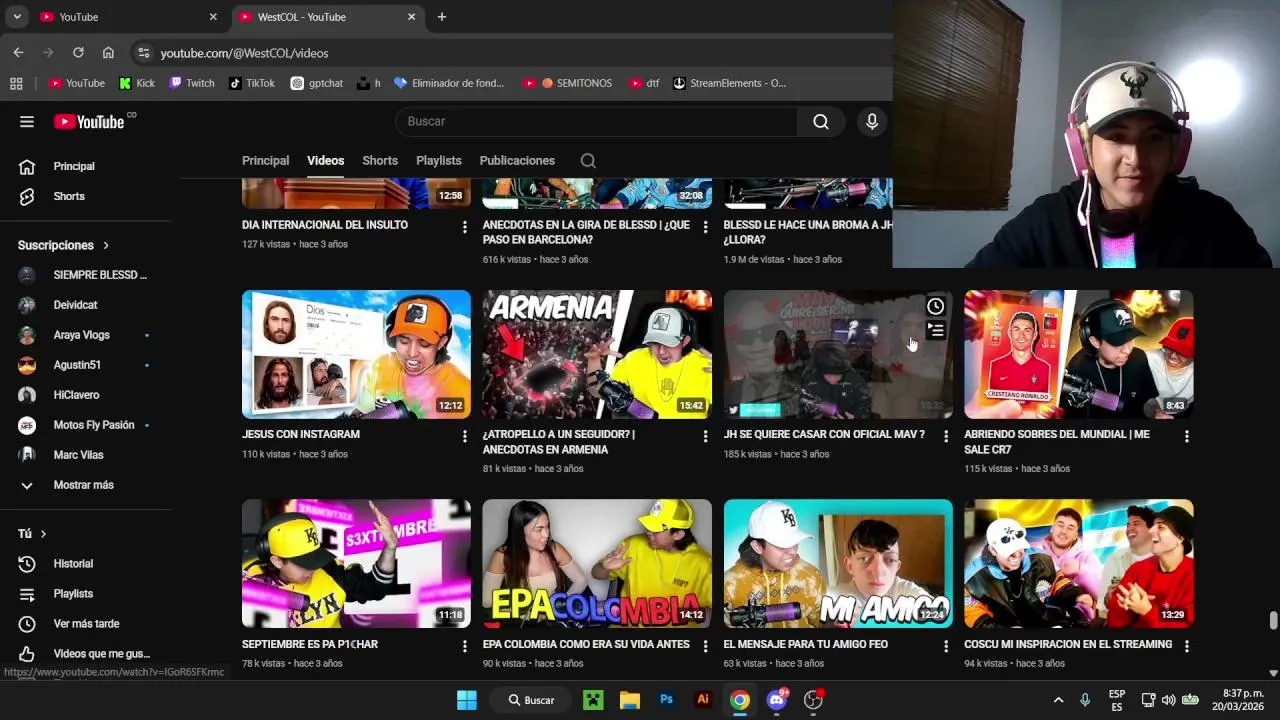Open File Explorer from the taskbar
The width and height of the screenshot is (1280, 720).
629,700
